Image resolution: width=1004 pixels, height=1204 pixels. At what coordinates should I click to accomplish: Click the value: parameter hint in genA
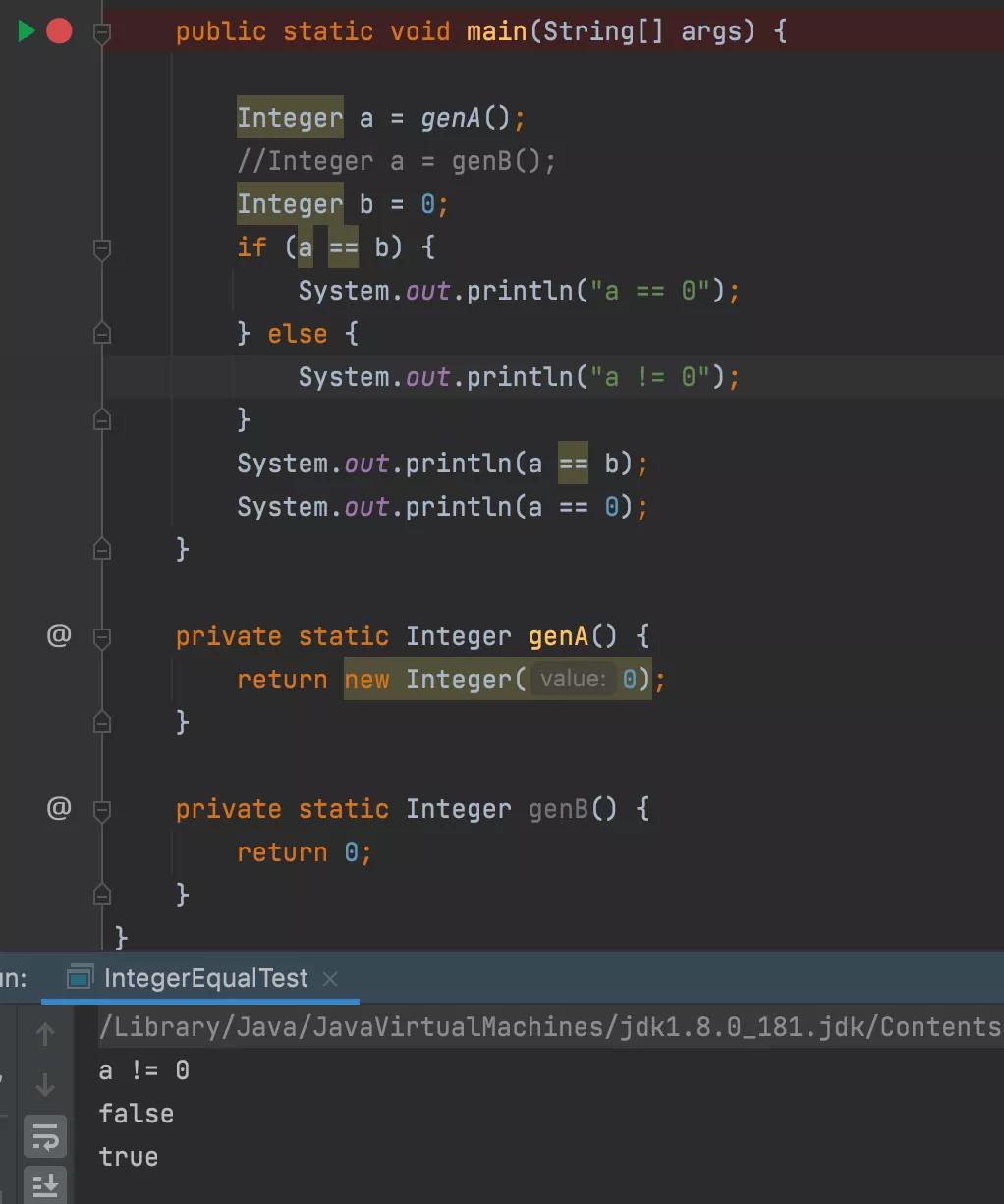pyautogui.click(x=573, y=679)
